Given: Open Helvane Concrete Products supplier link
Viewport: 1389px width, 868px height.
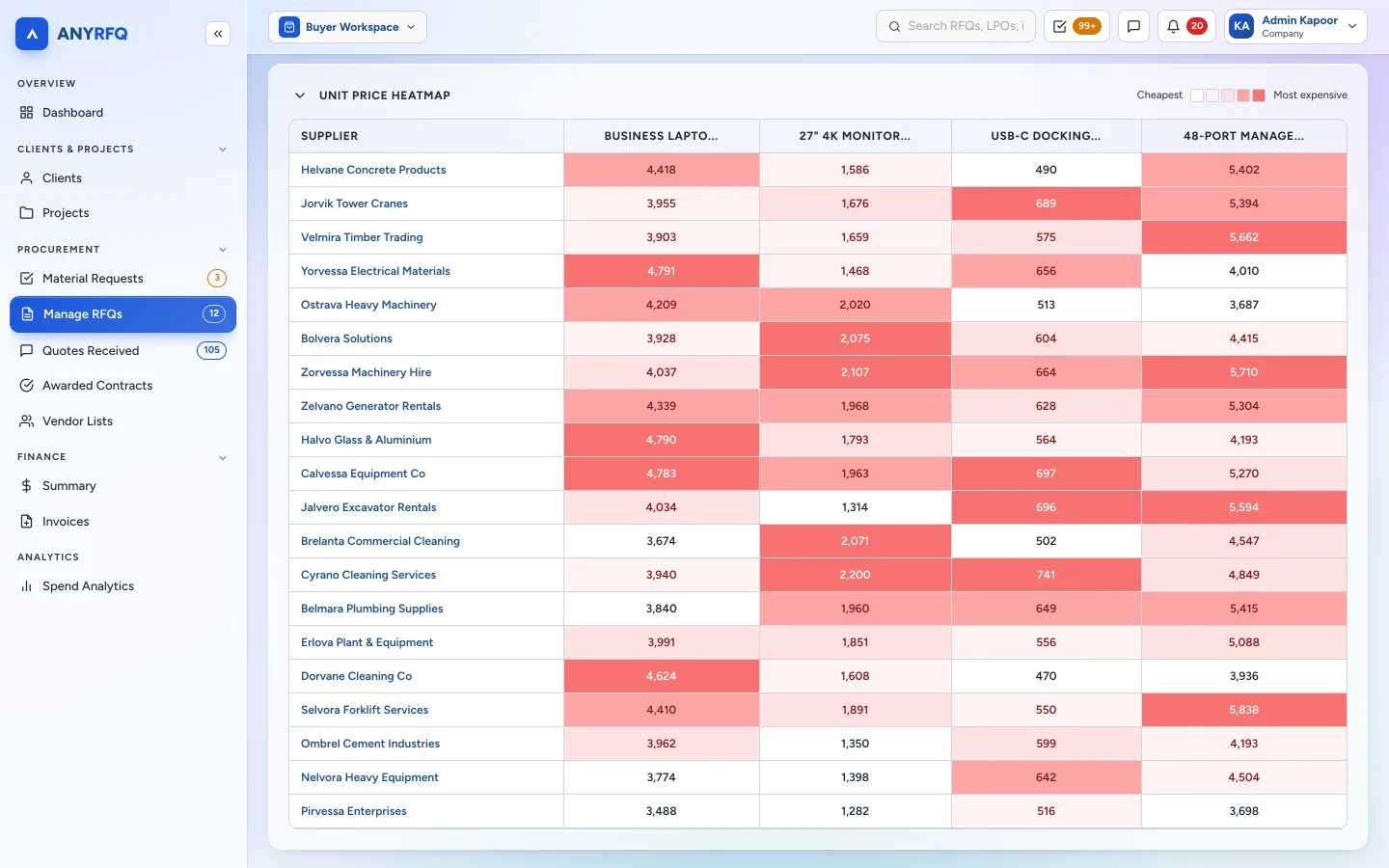Looking at the screenshot, I should (373, 170).
